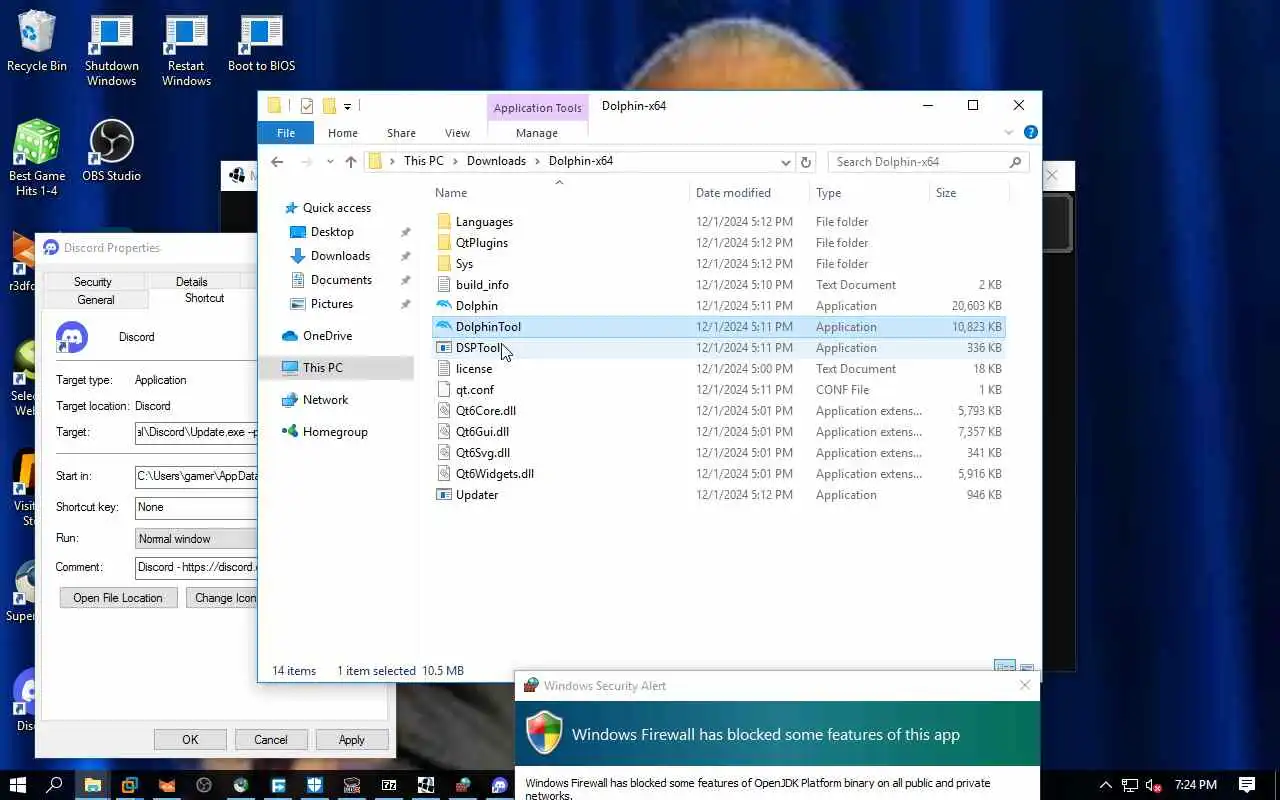Open the General tab in Discord Properties
The image size is (1280, 800).
pos(96,300)
